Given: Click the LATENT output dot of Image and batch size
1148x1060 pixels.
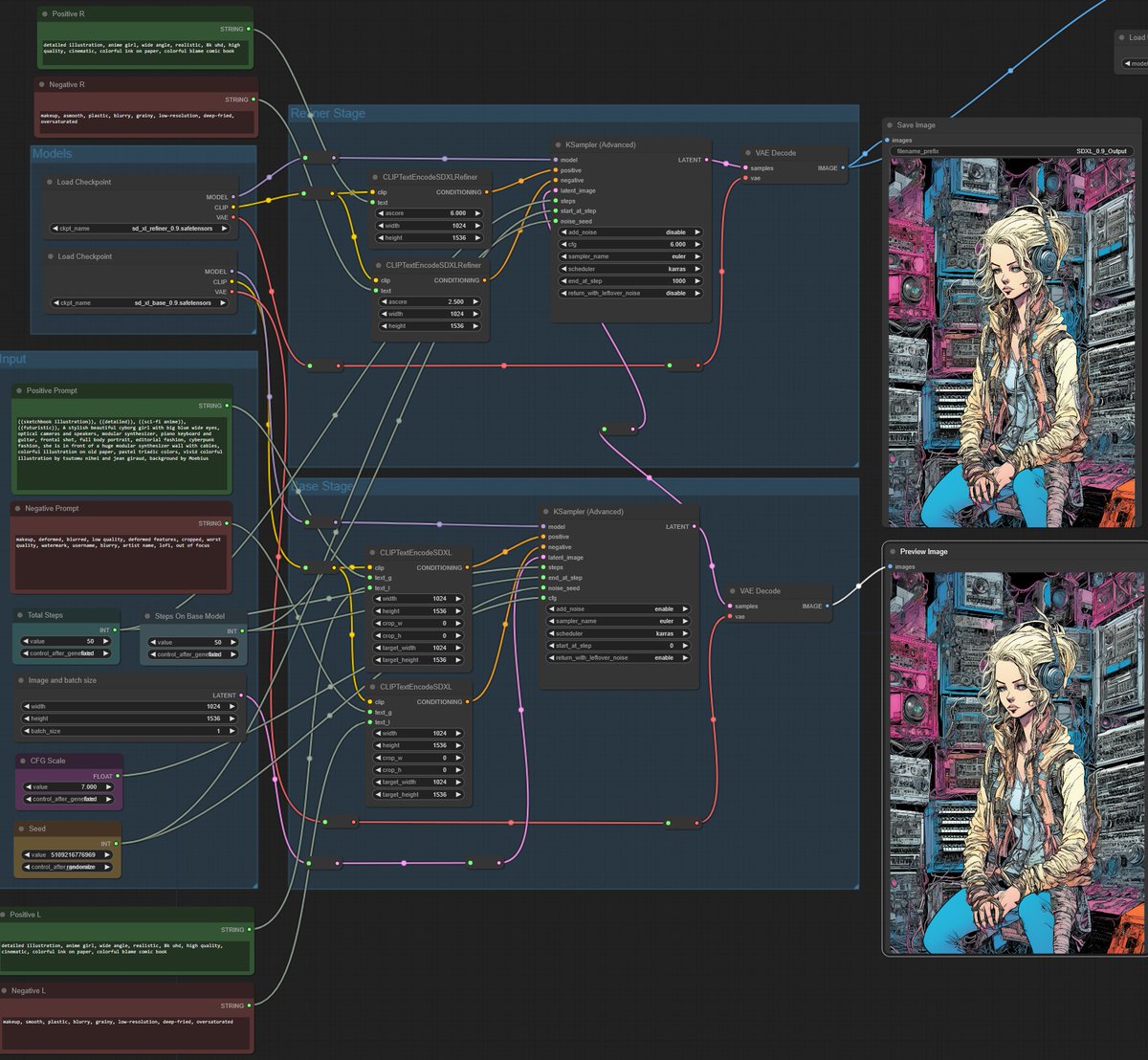Looking at the screenshot, I should (240, 696).
